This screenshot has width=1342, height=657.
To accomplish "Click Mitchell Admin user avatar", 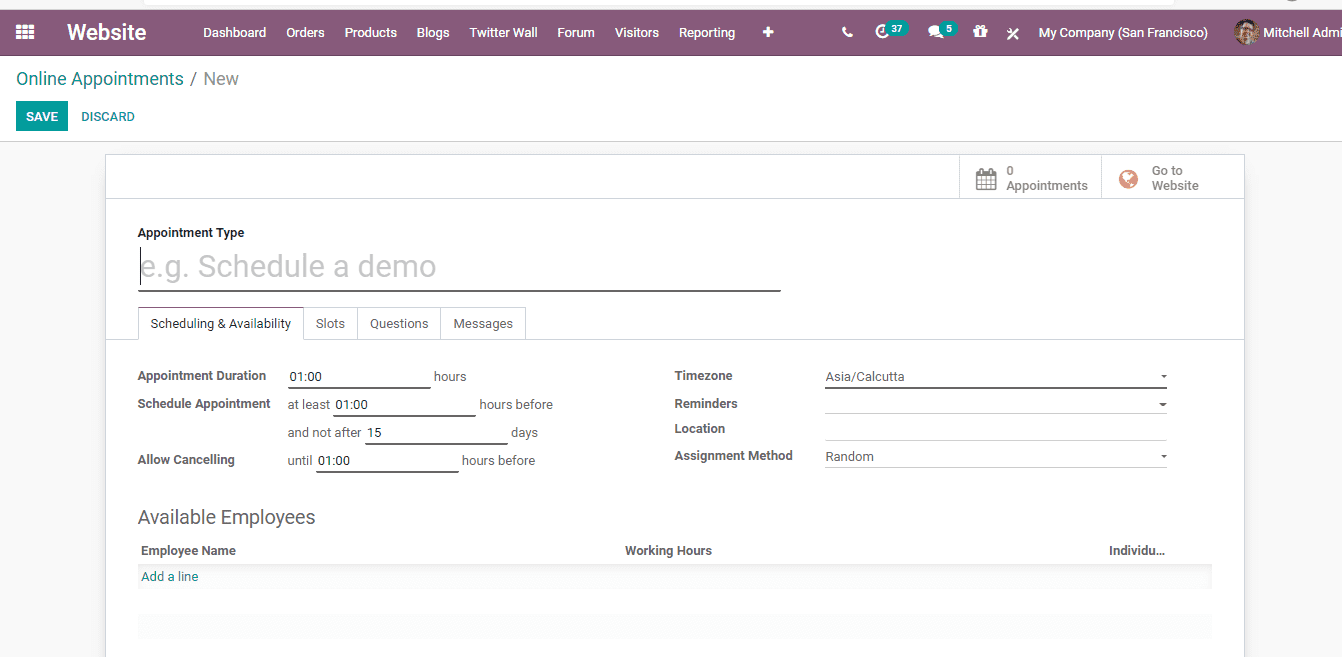I will (x=1246, y=32).
